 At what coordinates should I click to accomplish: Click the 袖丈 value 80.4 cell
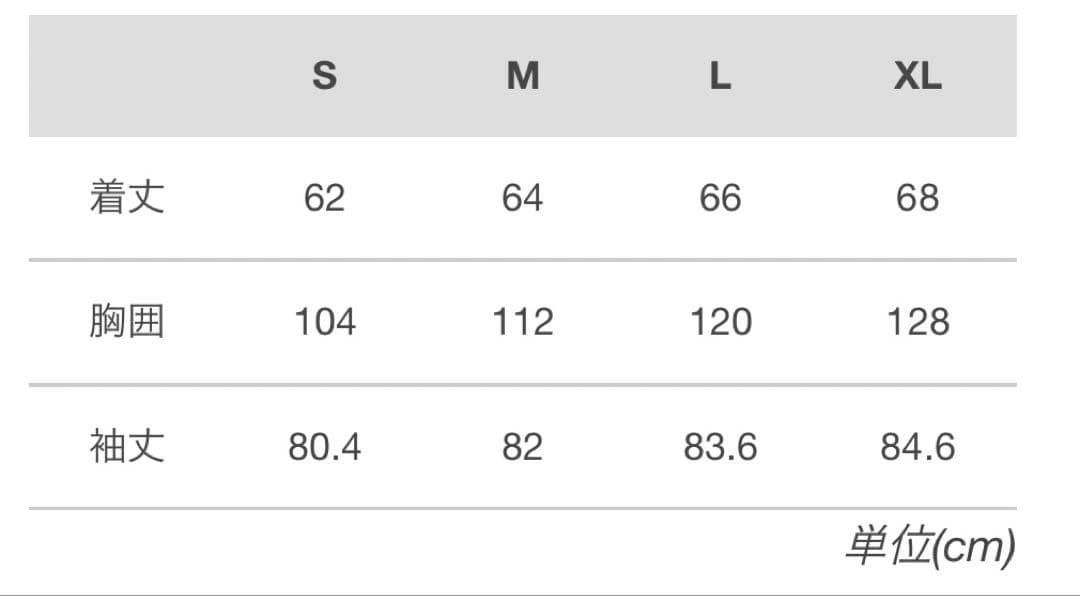pos(324,447)
